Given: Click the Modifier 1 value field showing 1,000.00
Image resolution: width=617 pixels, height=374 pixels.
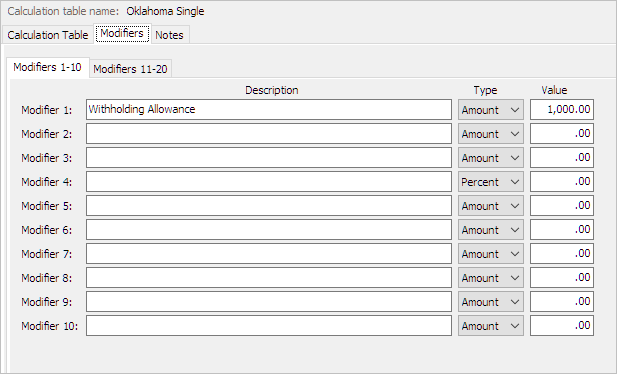Looking at the screenshot, I should click(x=562, y=109).
